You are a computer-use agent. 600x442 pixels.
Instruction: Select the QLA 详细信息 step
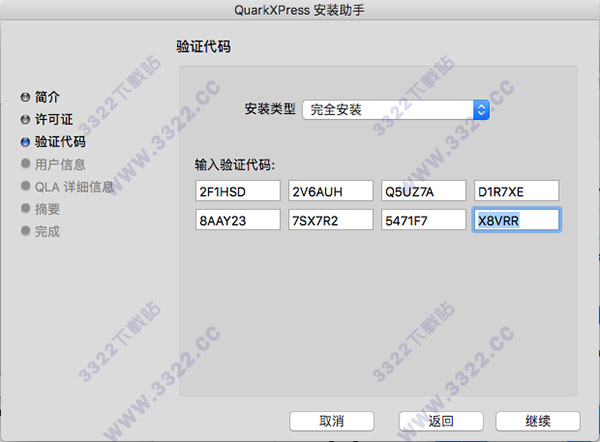tap(75, 187)
